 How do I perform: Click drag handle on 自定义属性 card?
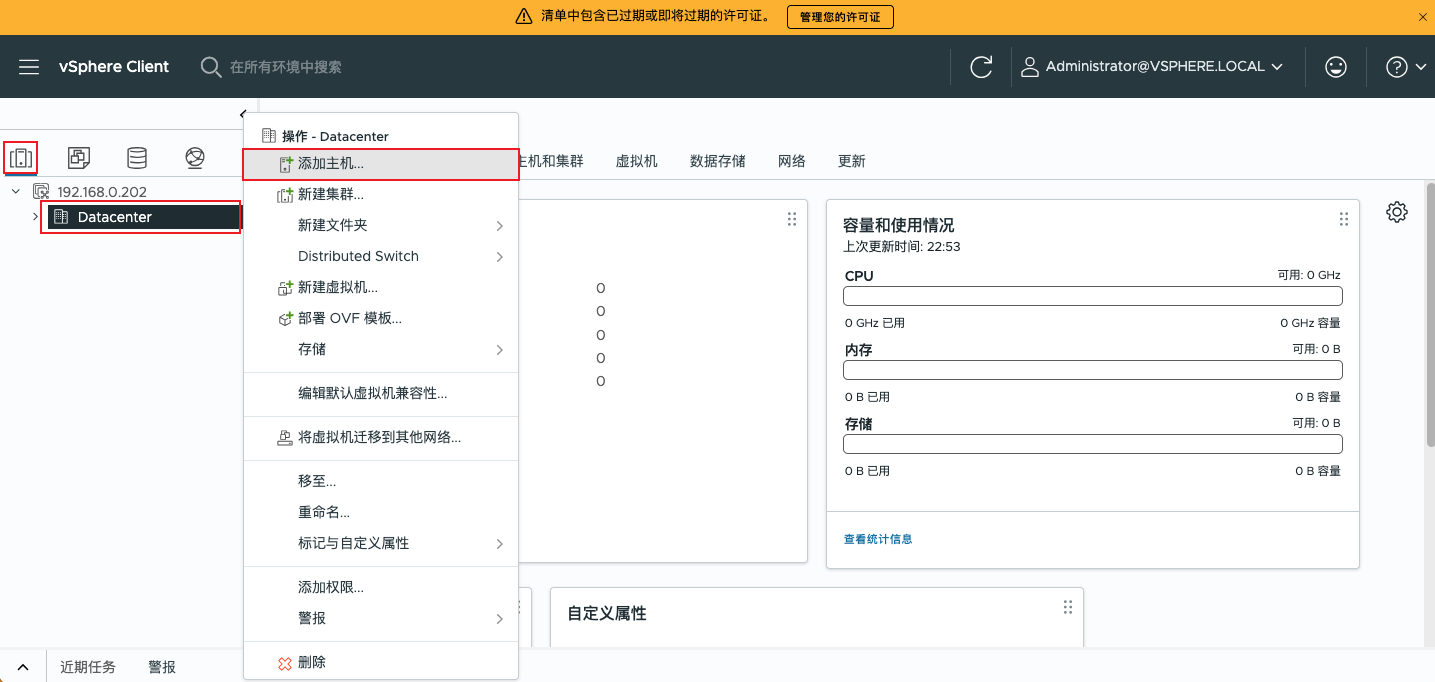coord(1068,607)
